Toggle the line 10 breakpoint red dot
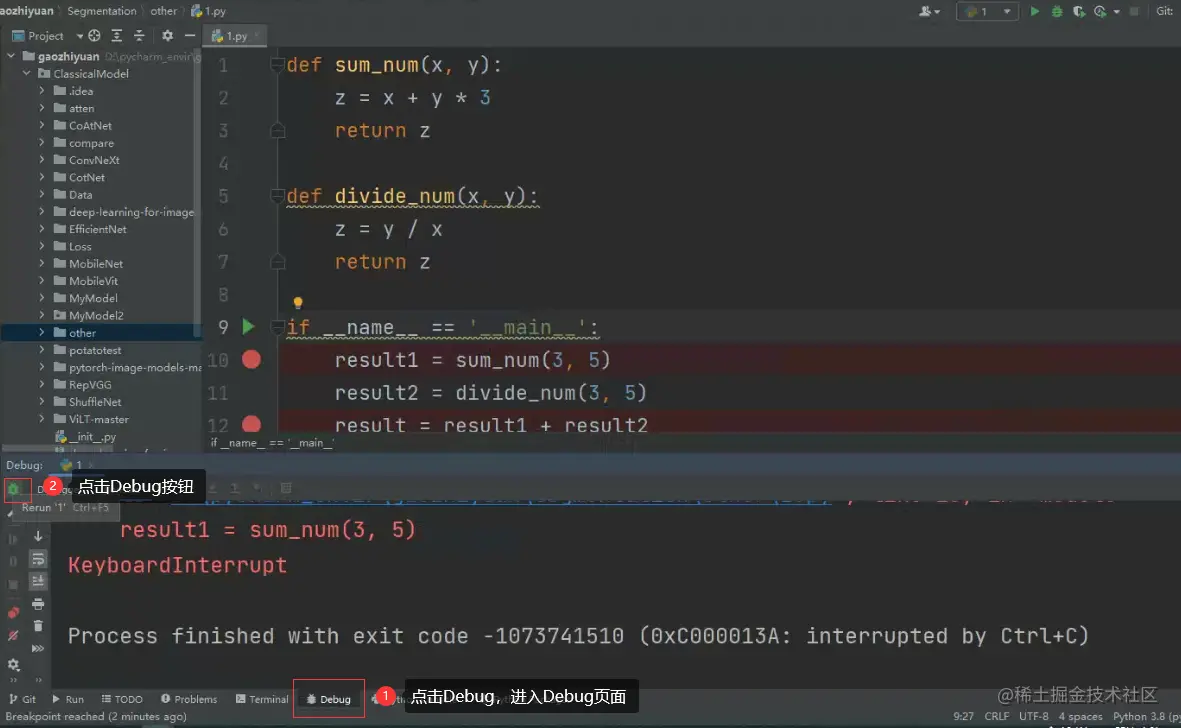The image size is (1181, 728). [x=252, y=360]
